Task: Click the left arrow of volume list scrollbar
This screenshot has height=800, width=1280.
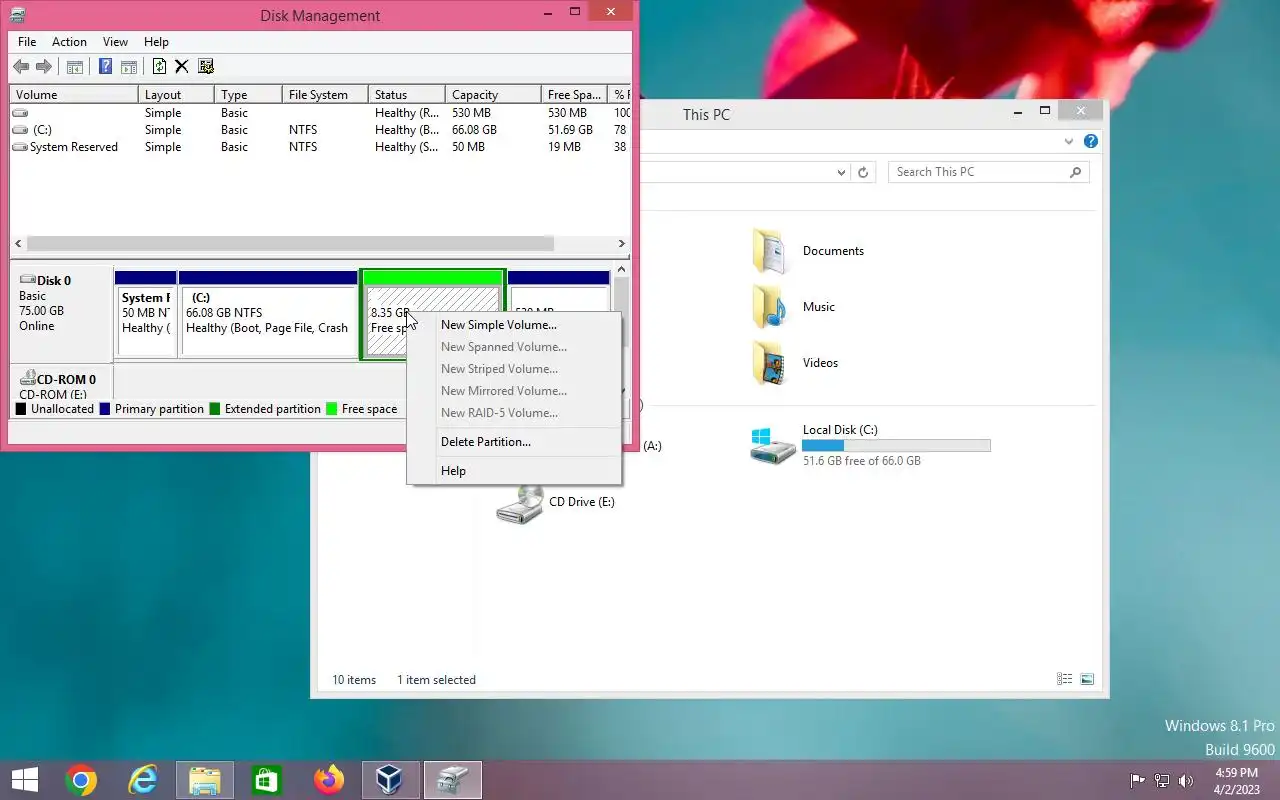Action: [18, 243]
